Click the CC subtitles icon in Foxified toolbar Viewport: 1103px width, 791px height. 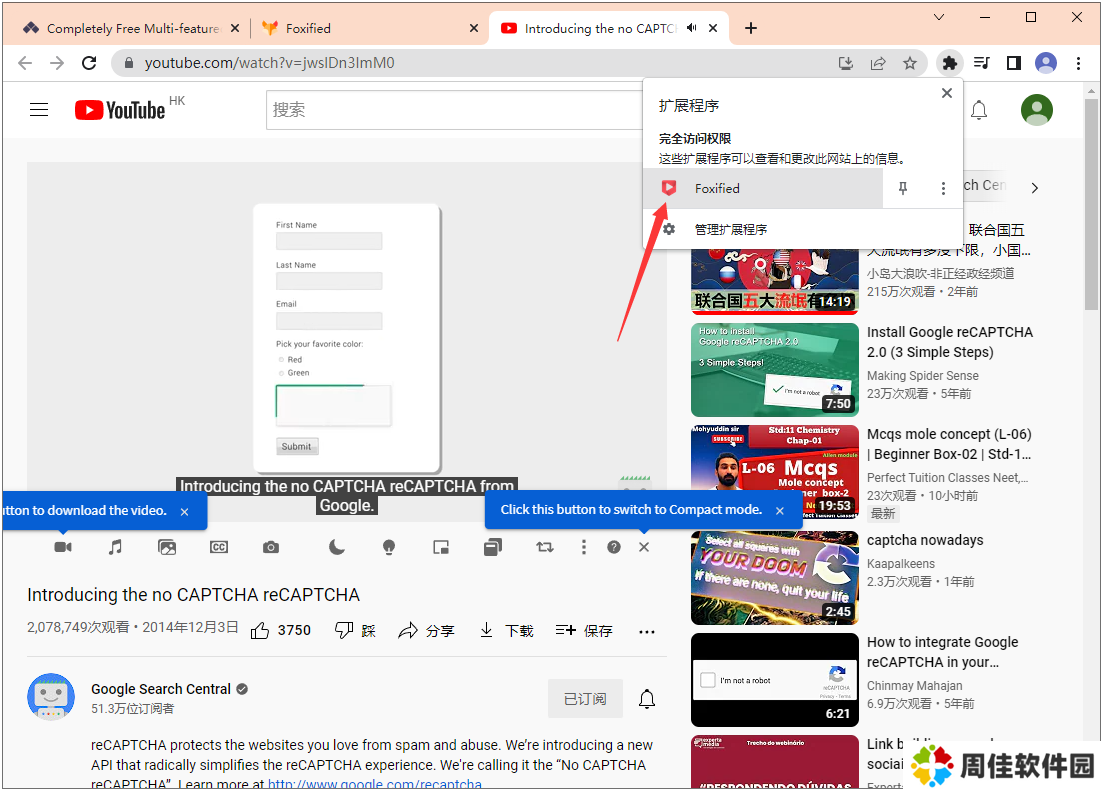(219, 547)
